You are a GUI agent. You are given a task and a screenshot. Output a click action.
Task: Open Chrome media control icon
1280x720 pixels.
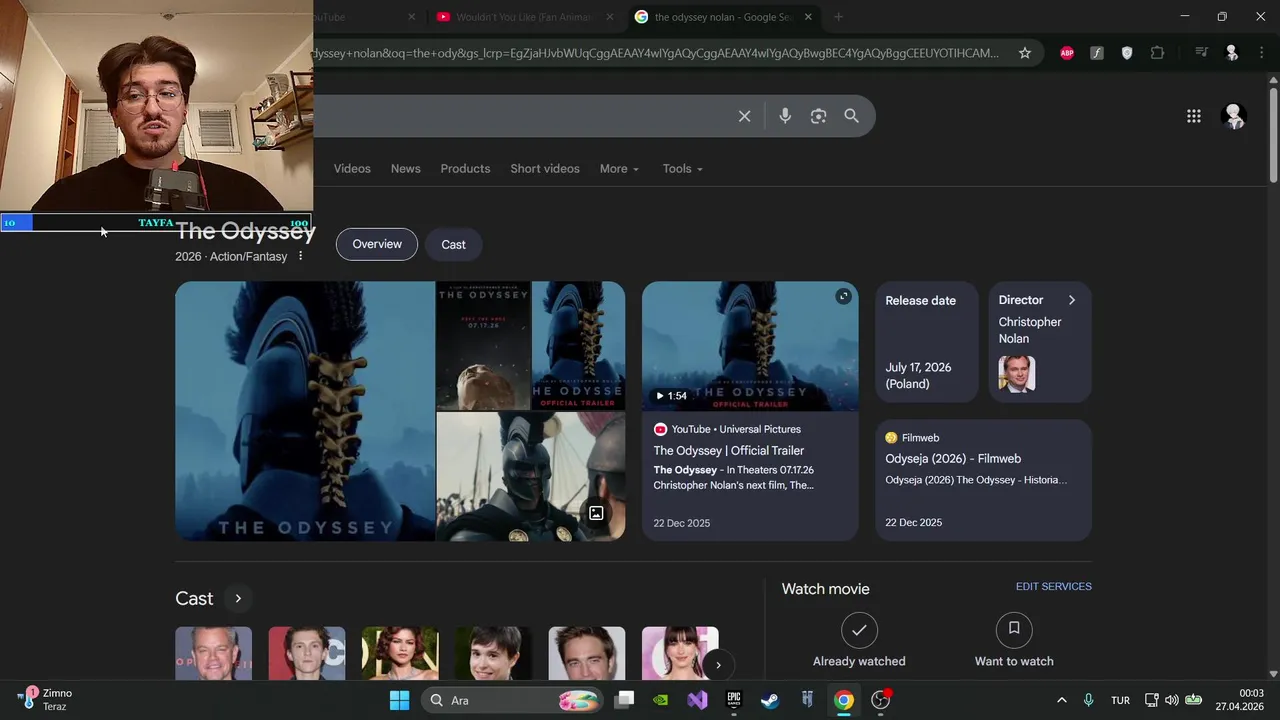tap(1202, 53)
